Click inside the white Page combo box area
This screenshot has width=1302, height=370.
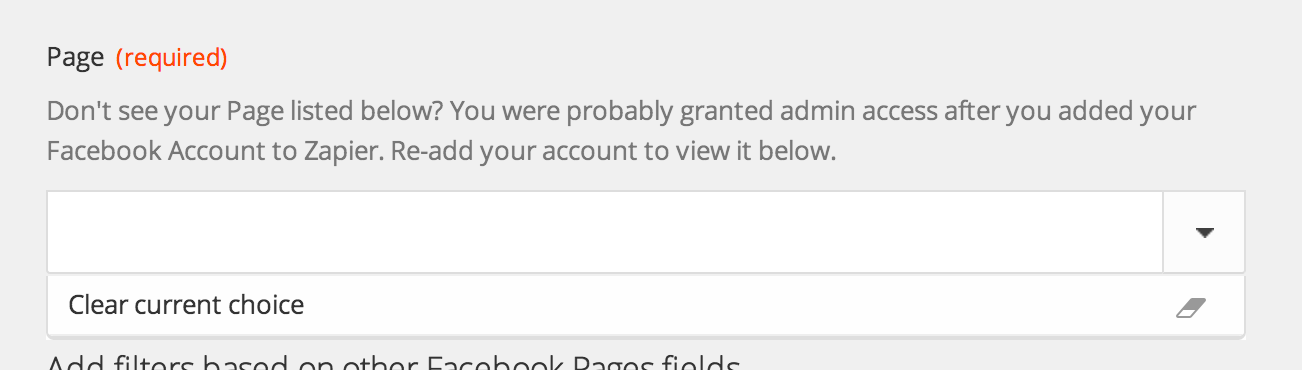605,232
